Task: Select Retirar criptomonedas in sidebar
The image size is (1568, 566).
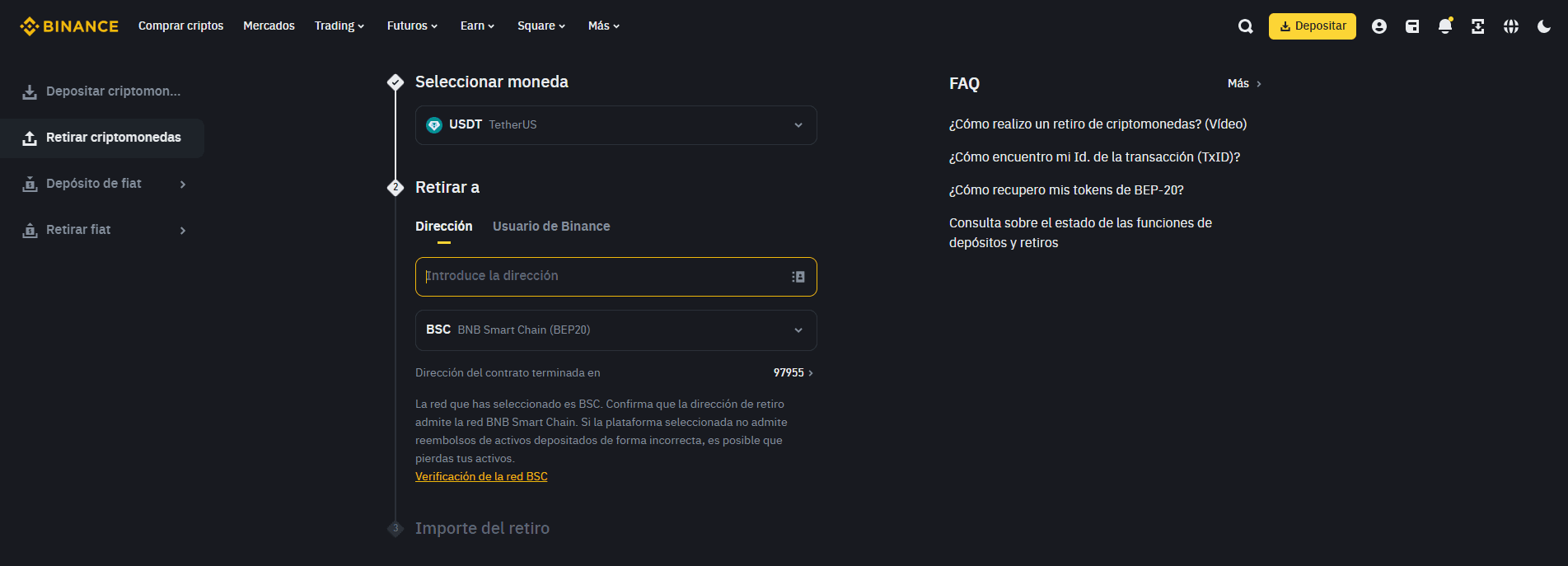Action: click(102, 138)
